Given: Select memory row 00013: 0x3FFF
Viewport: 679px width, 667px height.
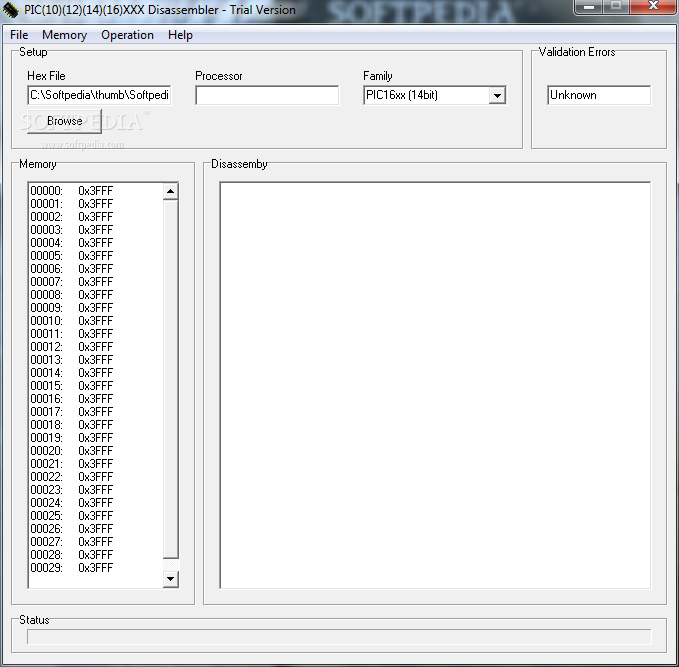Looking at the screenshot, I should [71, 359].
